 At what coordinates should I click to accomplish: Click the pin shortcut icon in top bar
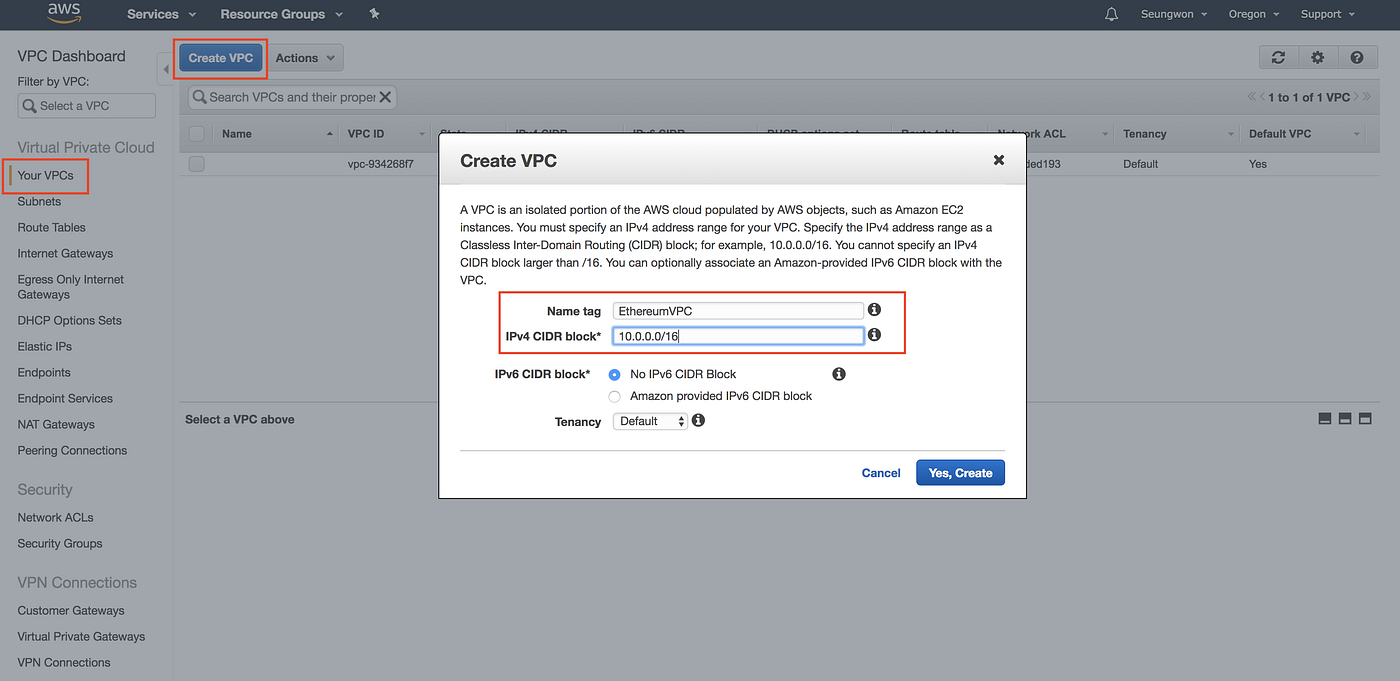coord(374,14)
